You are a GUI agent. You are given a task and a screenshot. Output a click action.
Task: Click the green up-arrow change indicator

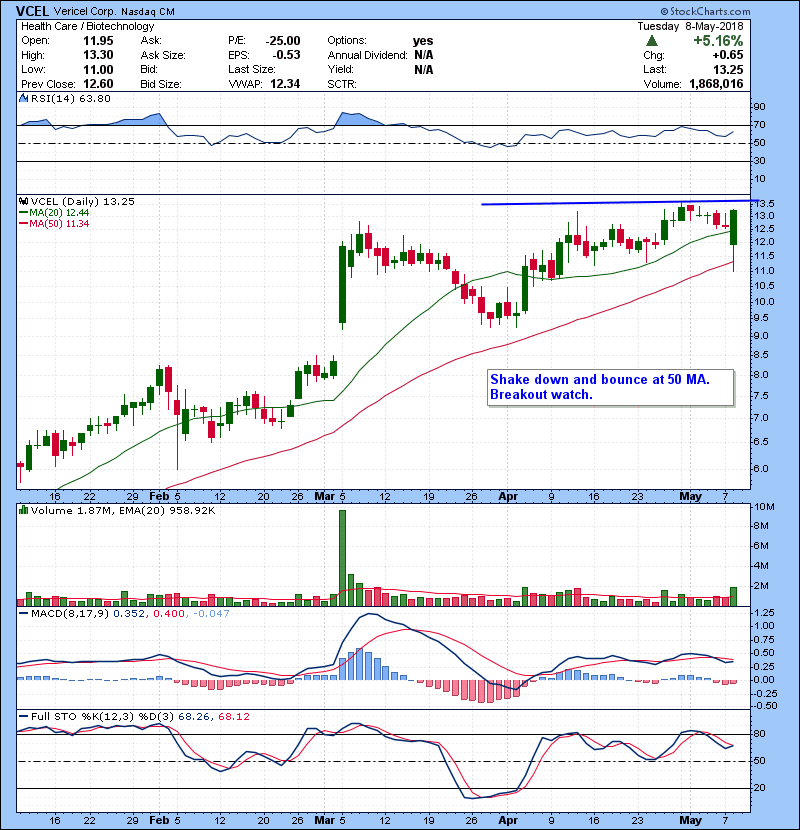(652, 40)
